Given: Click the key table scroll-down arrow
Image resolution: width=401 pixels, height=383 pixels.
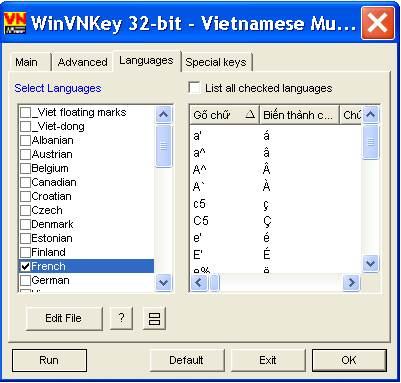Looking at the screenshot, I should point(371,264).
